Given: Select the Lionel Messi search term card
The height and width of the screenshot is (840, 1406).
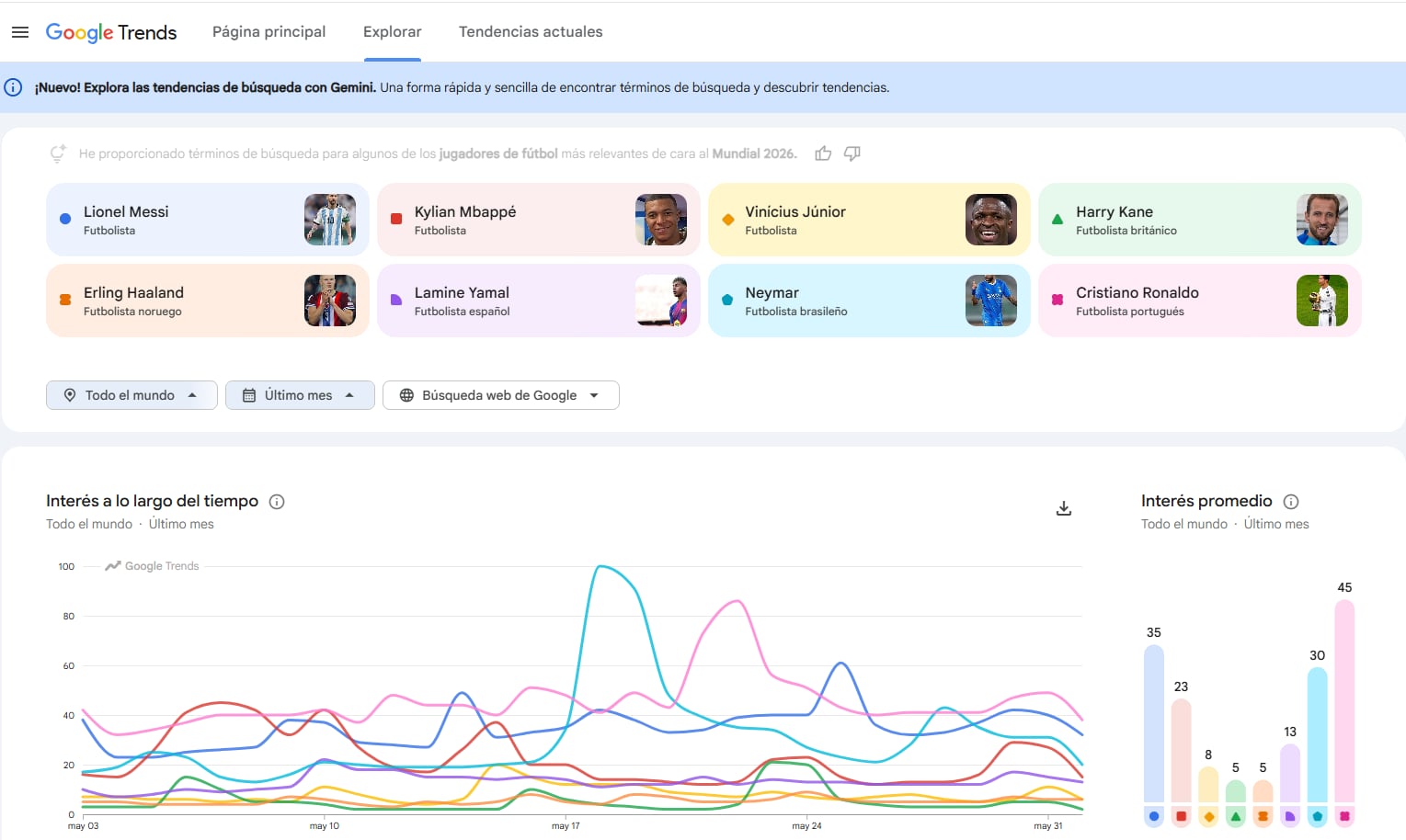Looking at the screenshot, I should (208, 220).
